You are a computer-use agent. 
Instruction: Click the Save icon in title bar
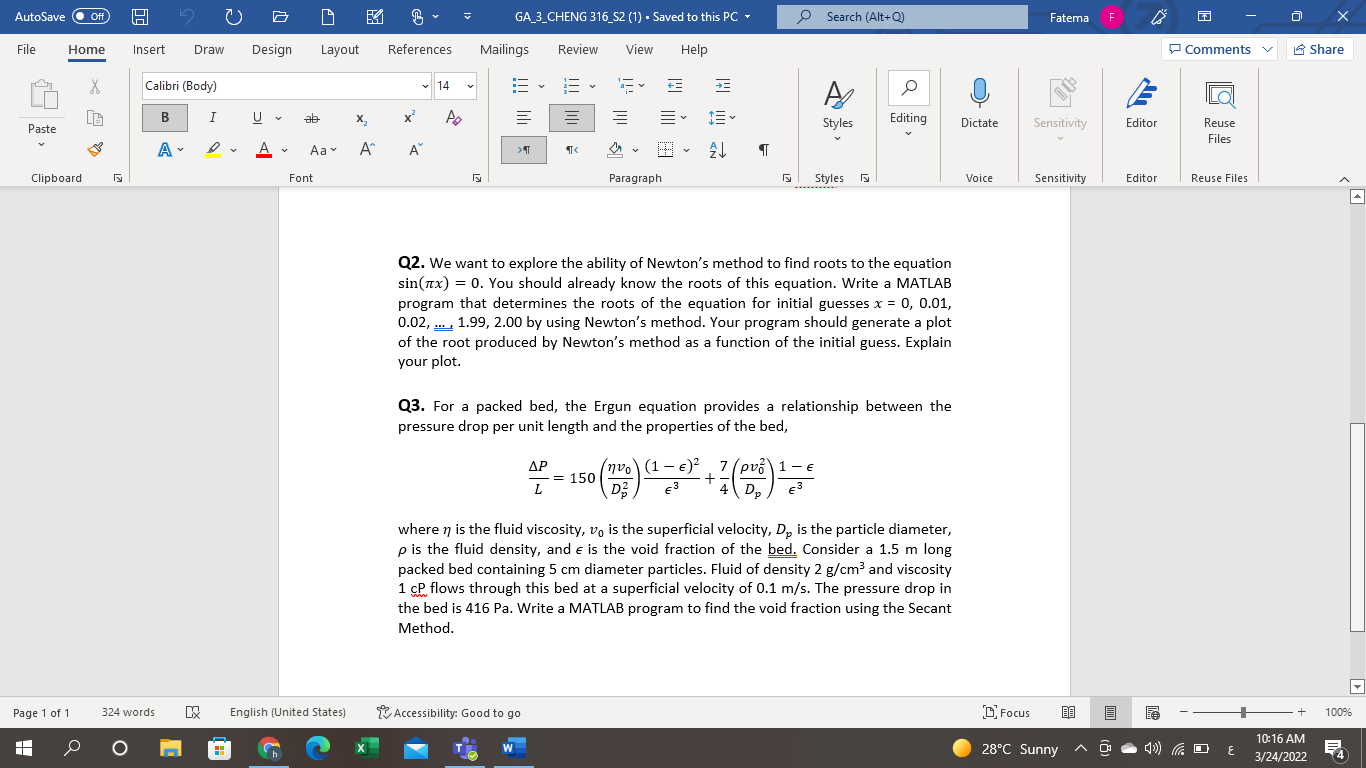[x=142, y=17]
